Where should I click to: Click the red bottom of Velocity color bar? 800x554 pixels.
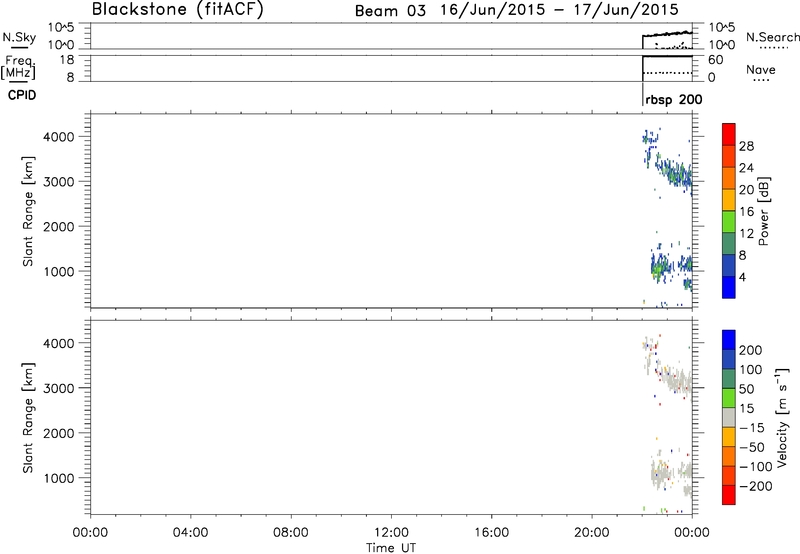(x=729, y=495)
